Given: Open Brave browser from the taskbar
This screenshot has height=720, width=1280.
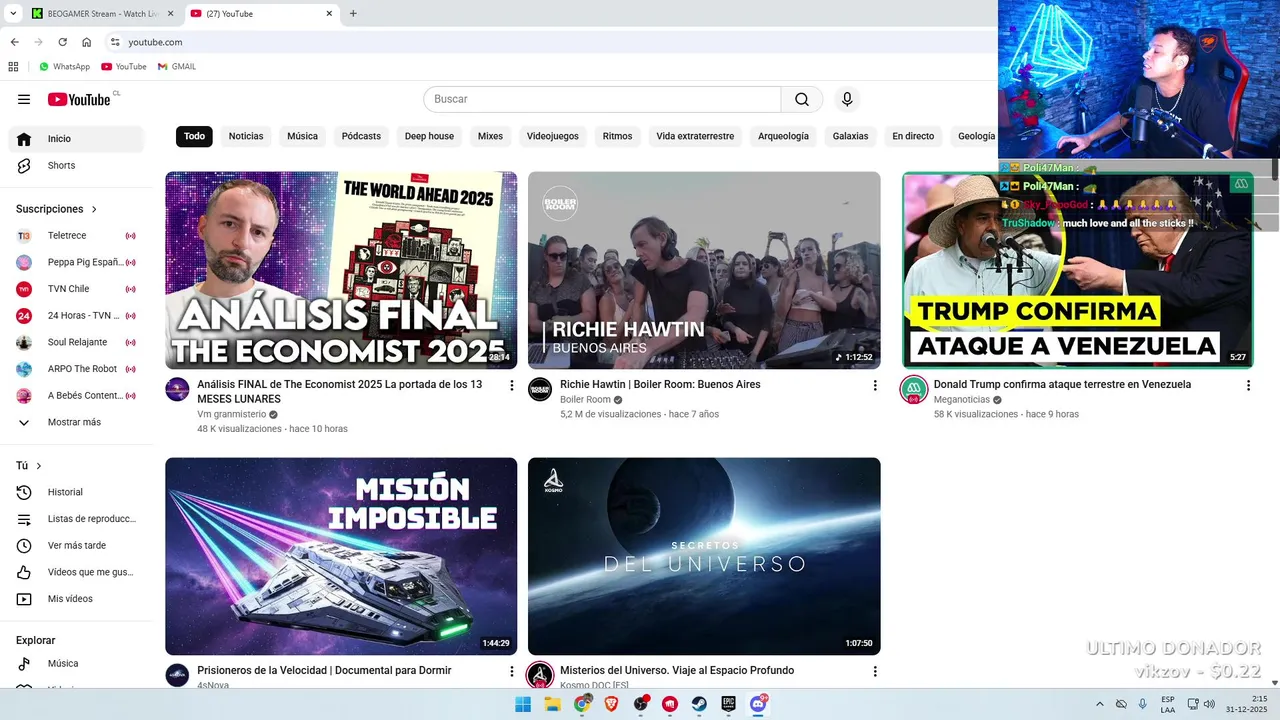Looking at the screenshot, I should click(x=611, y=704).
